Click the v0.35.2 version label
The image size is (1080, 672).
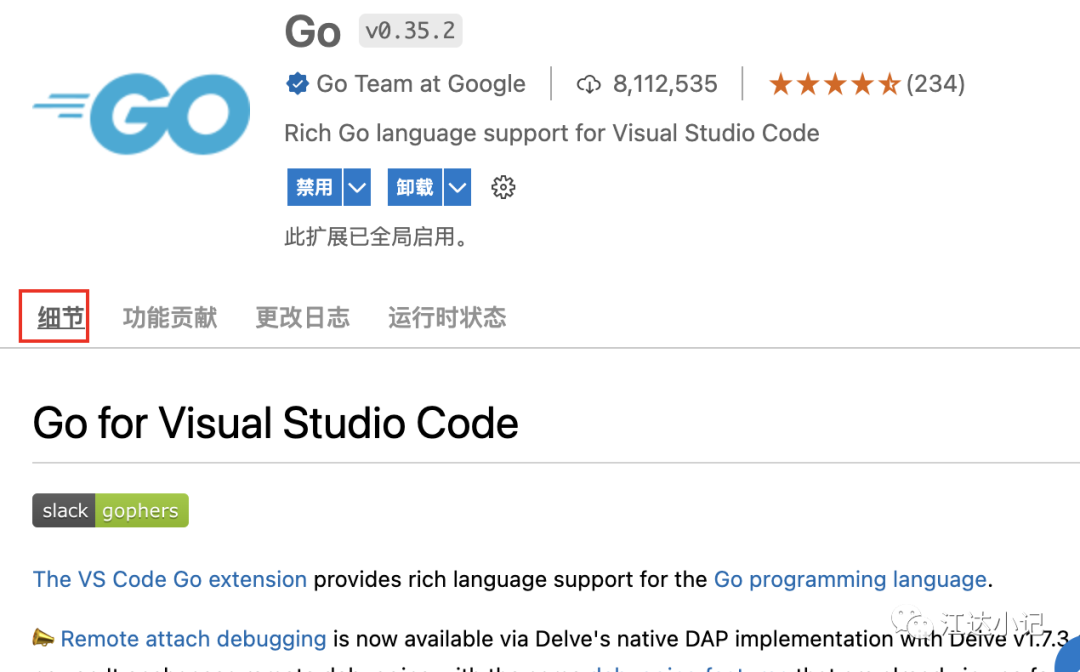[x=411, y=31]
